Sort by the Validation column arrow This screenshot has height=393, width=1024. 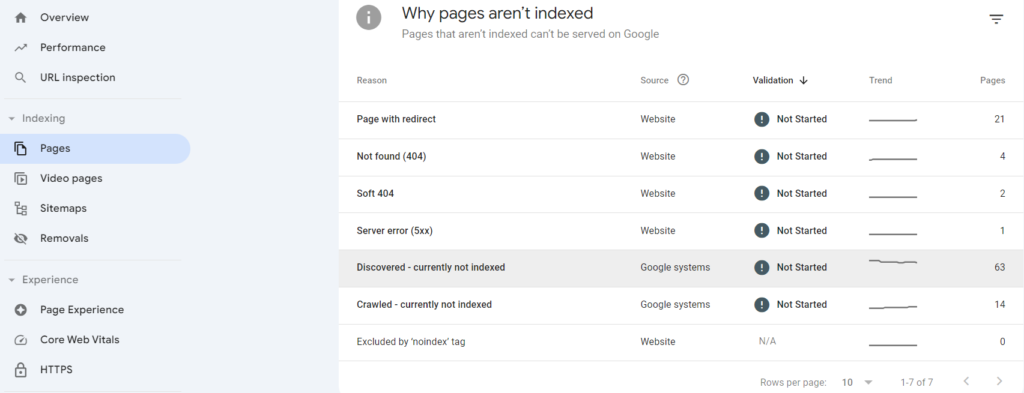803,80
